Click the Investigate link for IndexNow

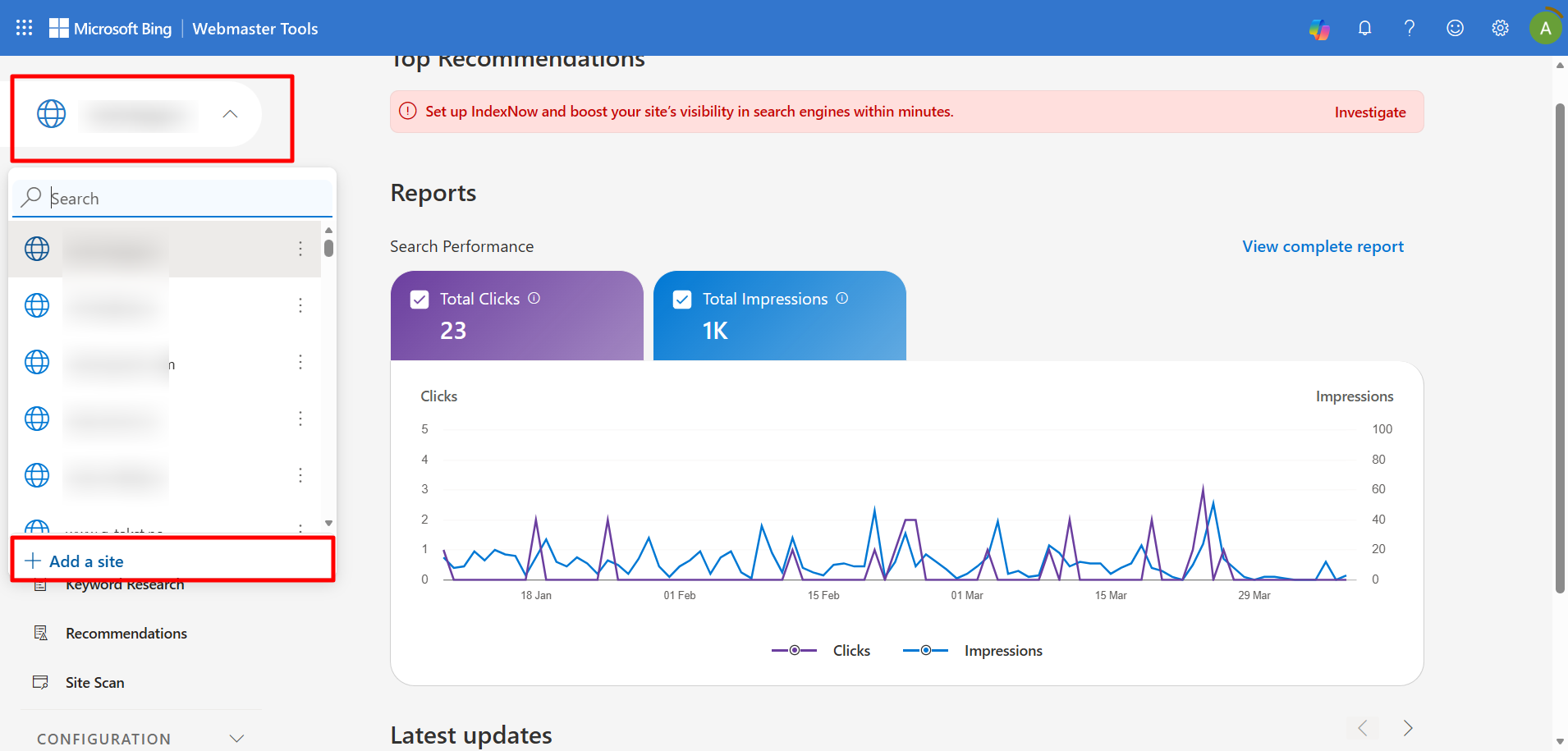pos(1370,112)
